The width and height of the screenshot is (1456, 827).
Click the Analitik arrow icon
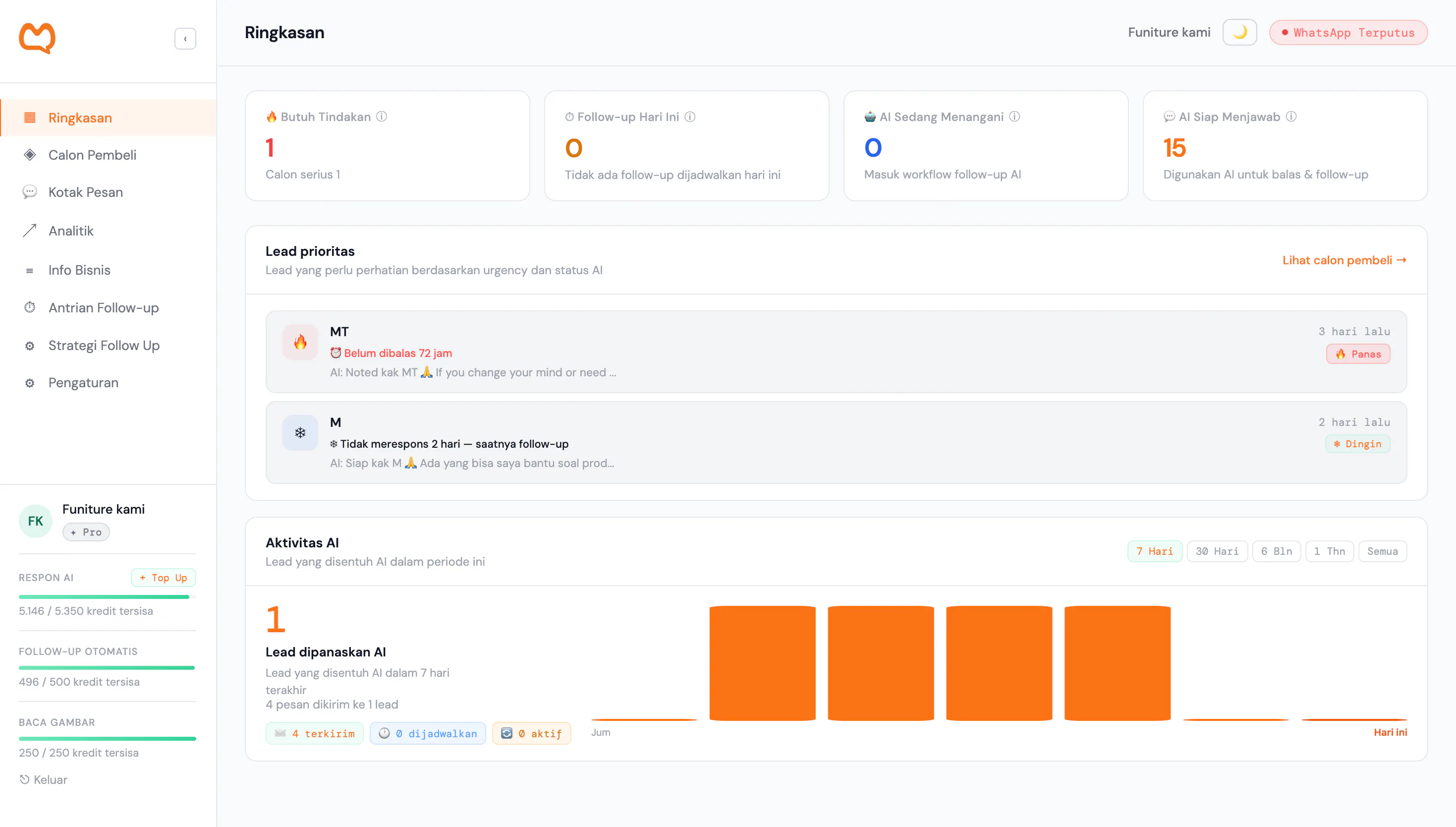click(30, 230)
